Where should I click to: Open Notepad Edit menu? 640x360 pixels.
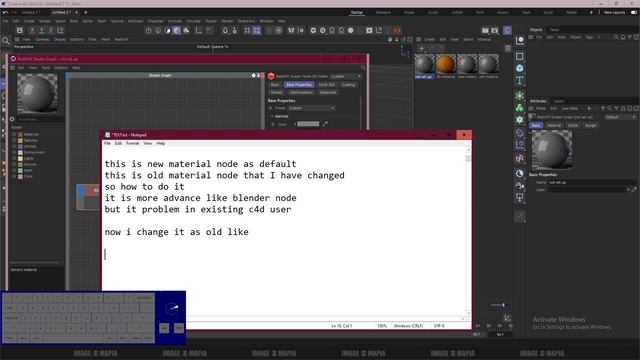coord(118,143)
